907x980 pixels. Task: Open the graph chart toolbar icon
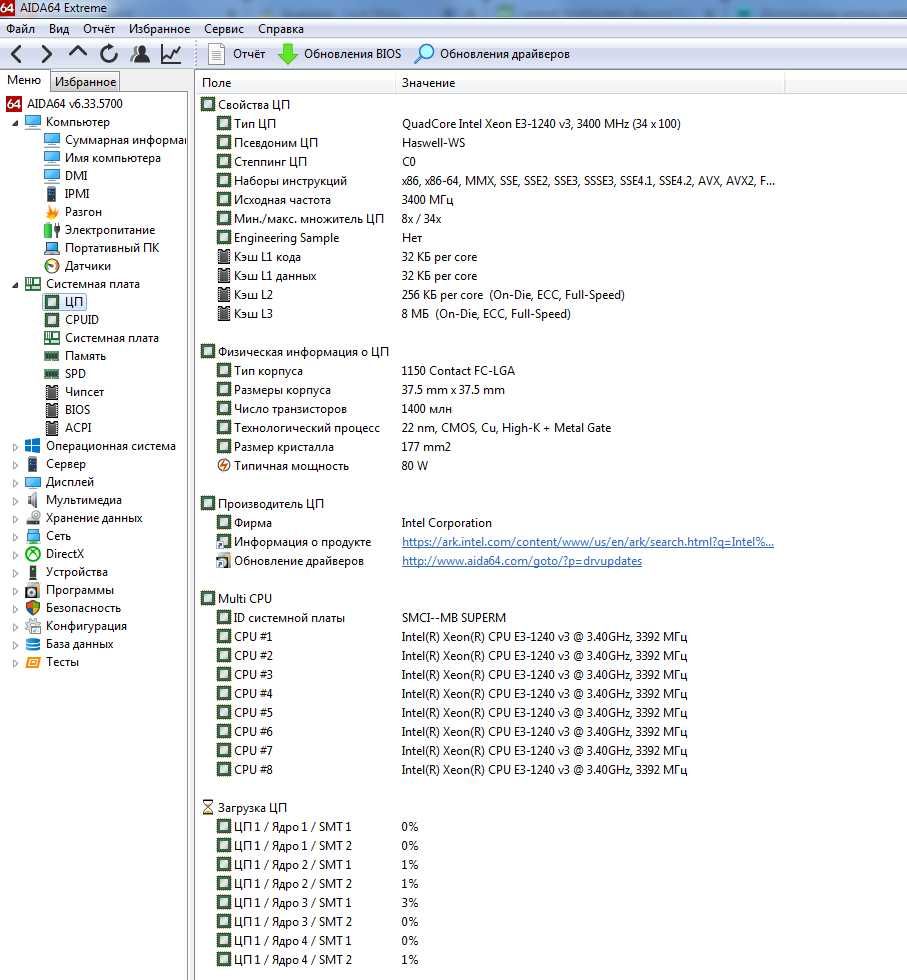(171, 54)
